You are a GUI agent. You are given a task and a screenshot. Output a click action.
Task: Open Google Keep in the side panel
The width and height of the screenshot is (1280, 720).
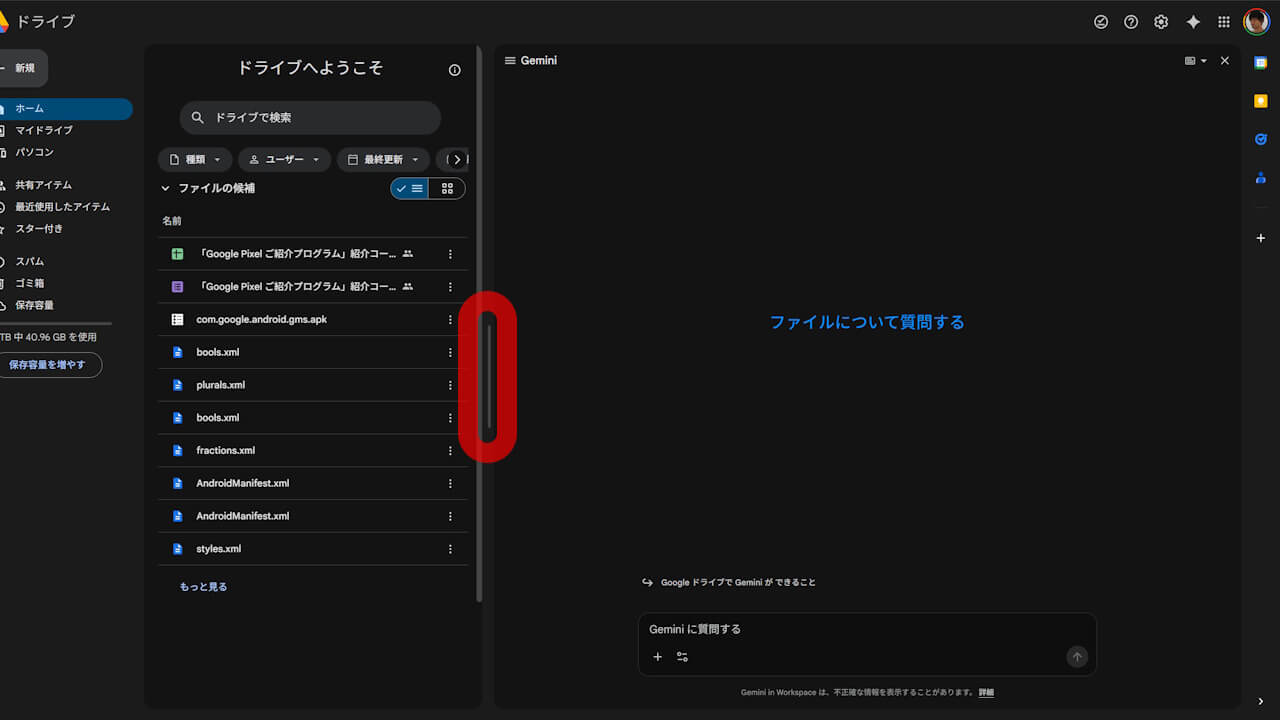tap(1261, 101)
